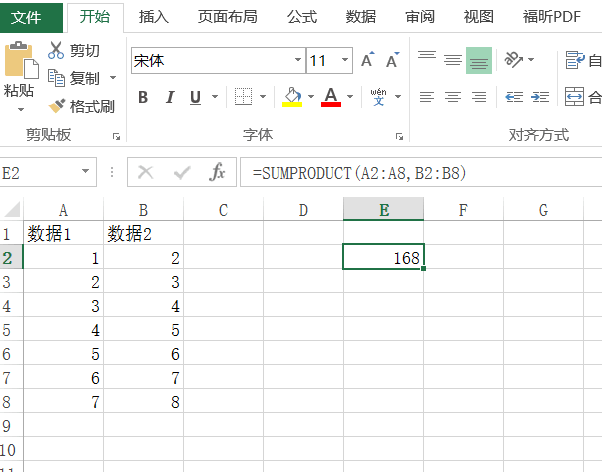This screenshot has width=602, height=472.
Task: Open the 文件 (File) menu
Action: pos(27,16)
